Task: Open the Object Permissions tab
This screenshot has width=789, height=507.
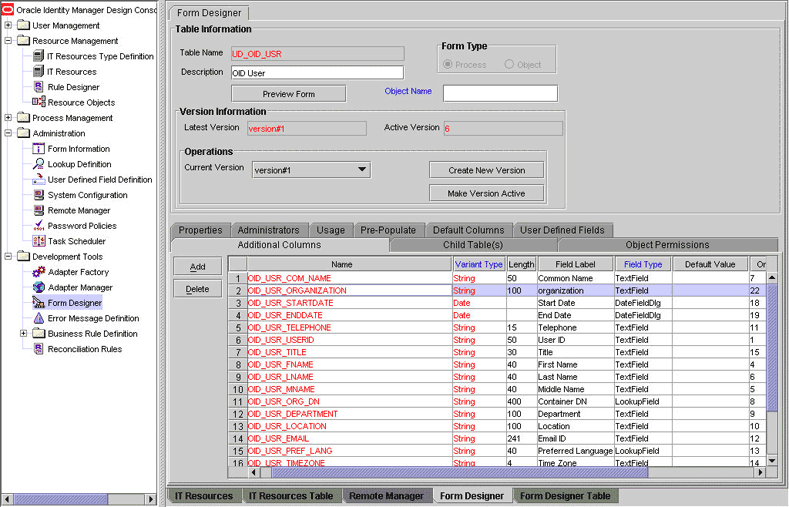Action: pyautogui.click(x=667, y=244)
